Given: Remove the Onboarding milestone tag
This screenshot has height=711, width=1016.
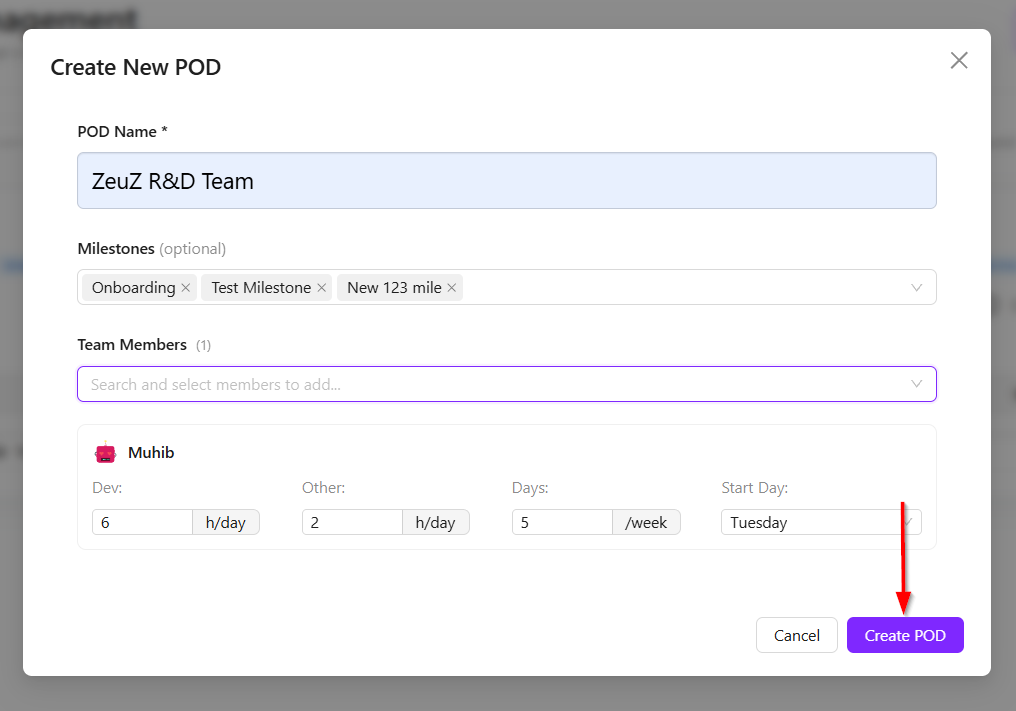Looking at the screenshot, I should (x=185, y=288).
